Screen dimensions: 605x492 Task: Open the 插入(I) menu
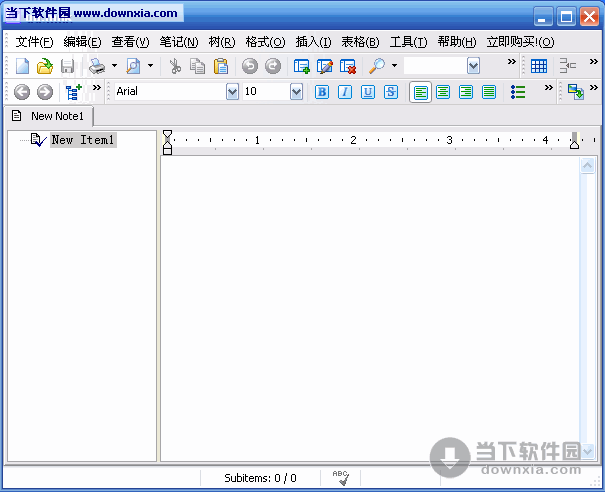coord(313,42)
